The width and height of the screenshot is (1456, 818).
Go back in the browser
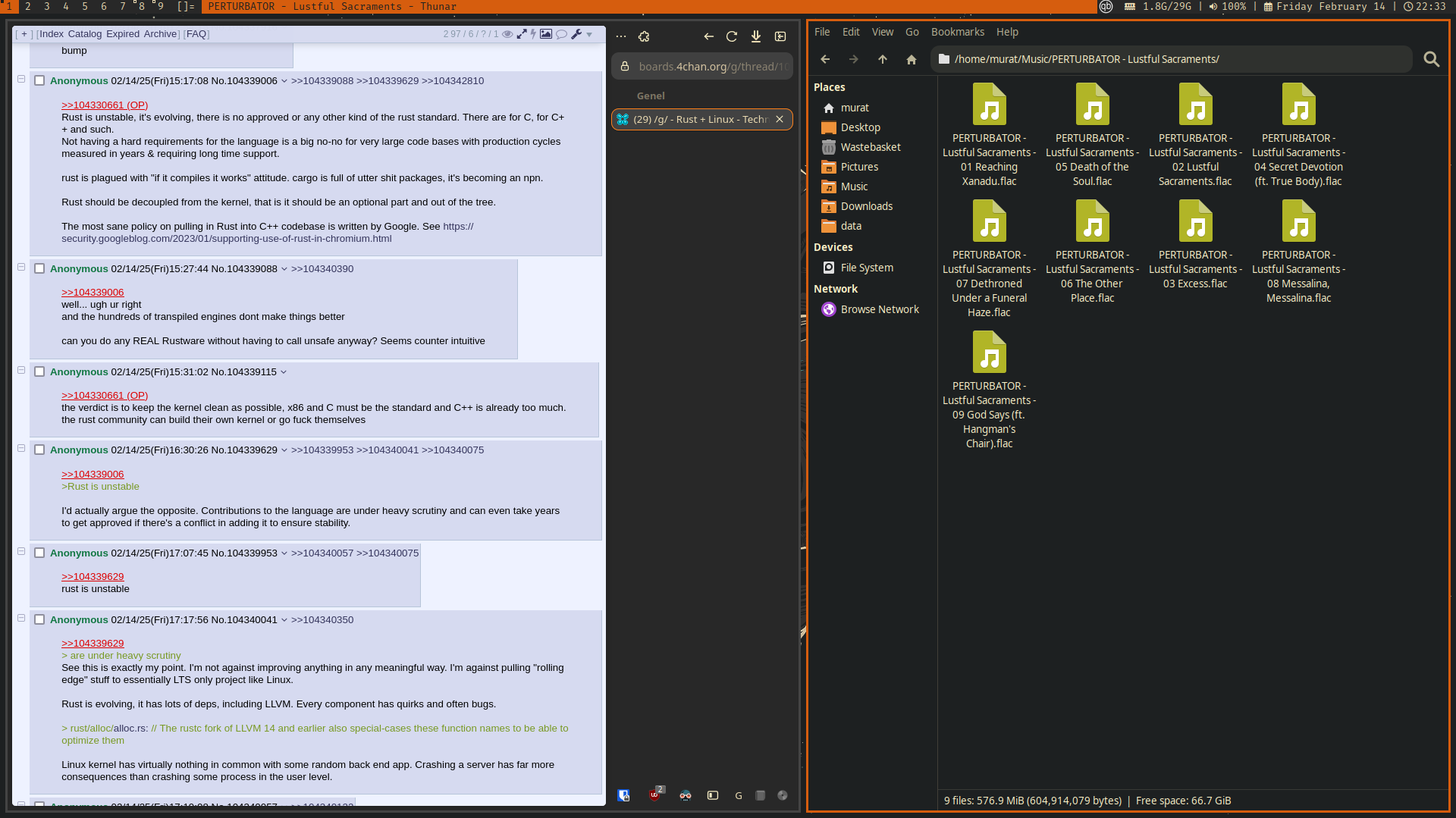[708, 36]
